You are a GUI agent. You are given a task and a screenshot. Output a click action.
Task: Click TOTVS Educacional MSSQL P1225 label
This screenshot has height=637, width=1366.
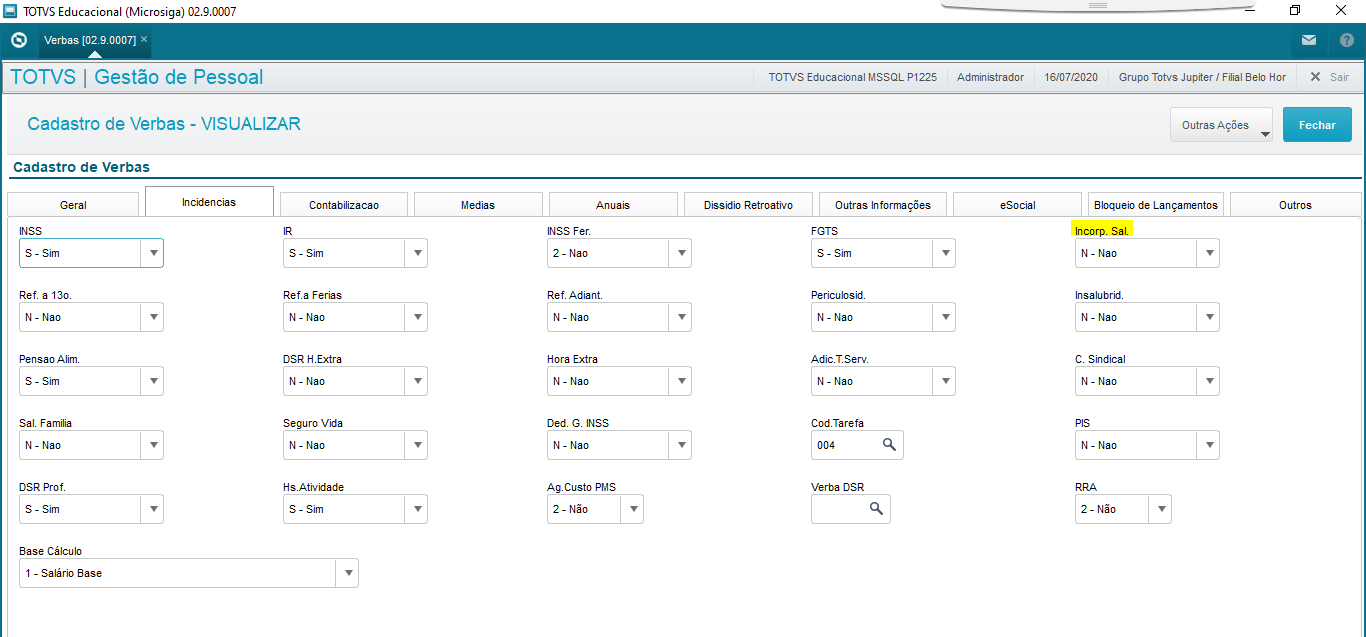click(x=852, y=77)
